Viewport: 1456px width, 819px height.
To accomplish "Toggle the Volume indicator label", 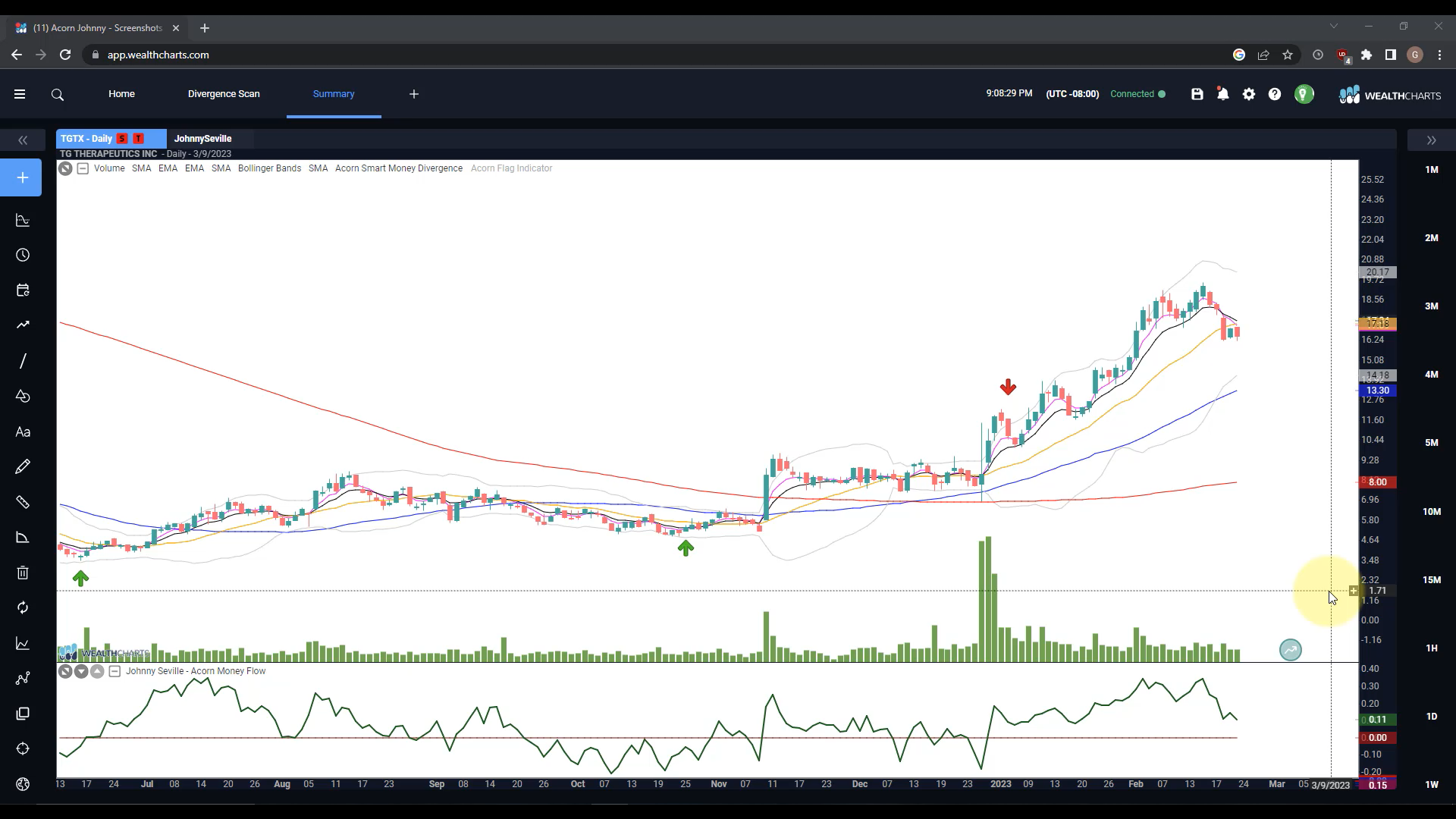I will point(109,168).
